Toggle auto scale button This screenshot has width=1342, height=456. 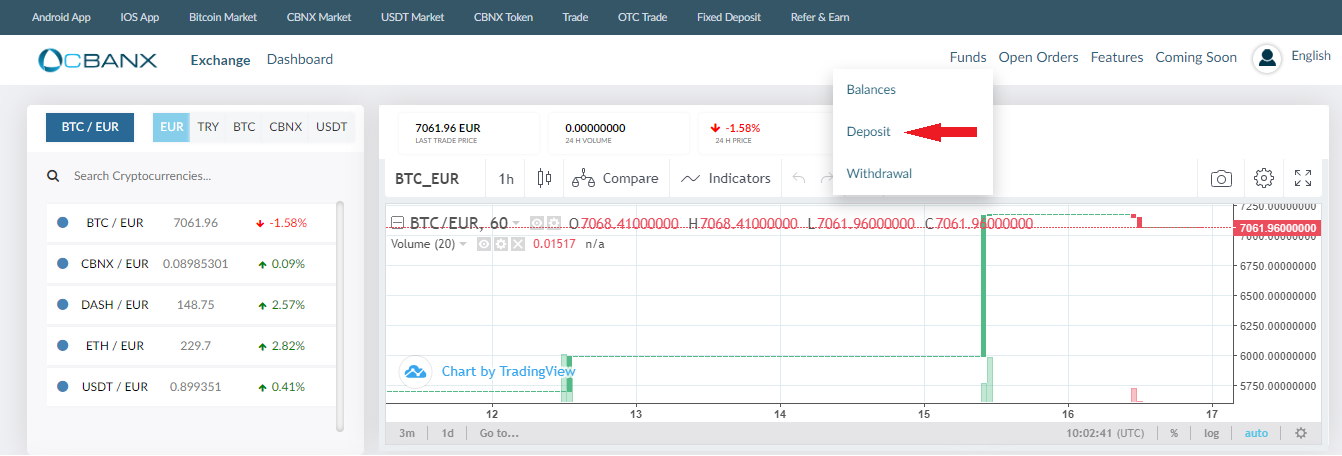pos(1256,433)
